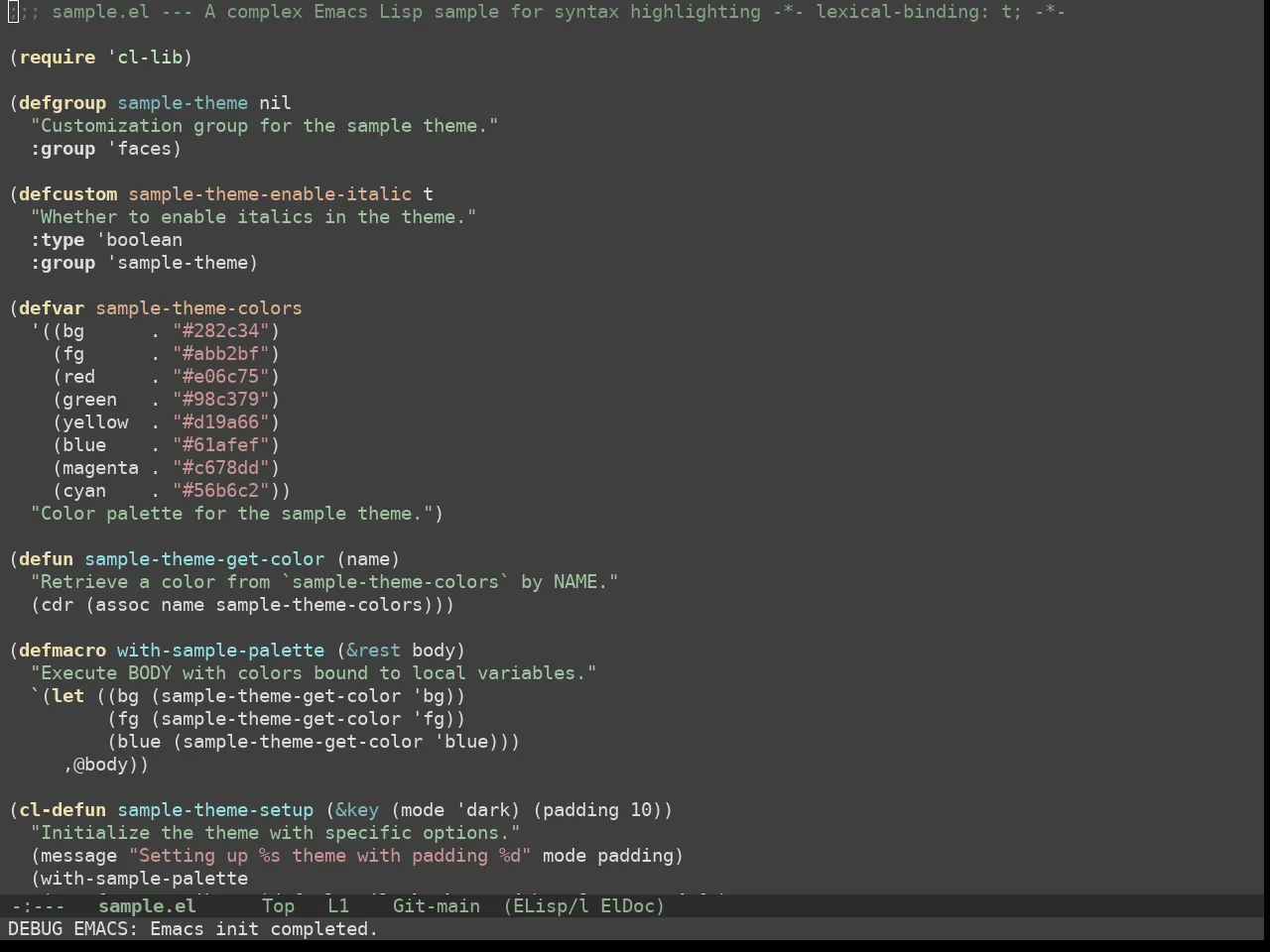The width and height of the screenshot is (1270, 952).
Task: Click the -:--- buffer status flags
Action: click(37, 905)
